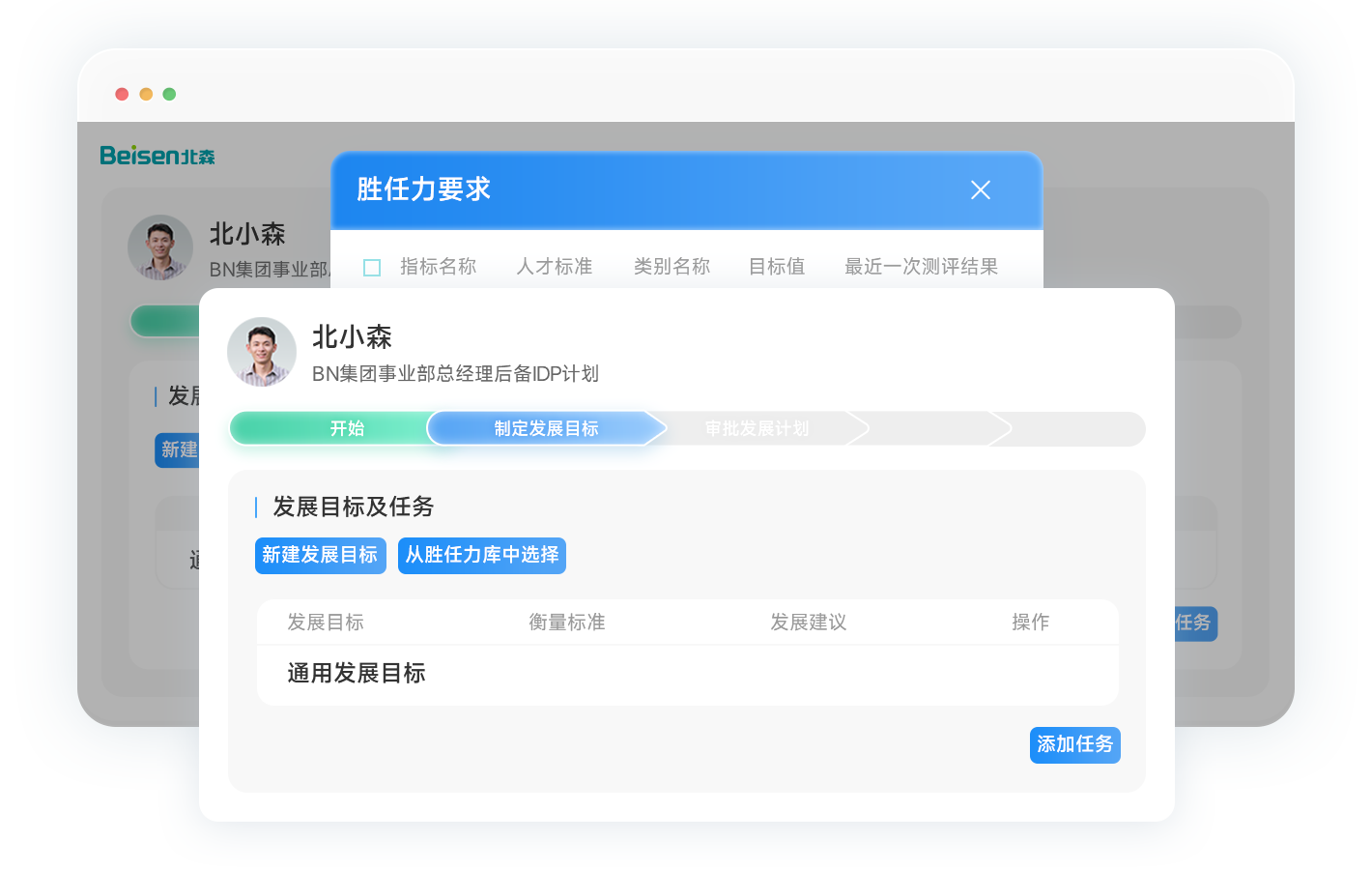Go to the 开始 progress step
Viewport: 1372px width, 870px height.
point(347,428)
